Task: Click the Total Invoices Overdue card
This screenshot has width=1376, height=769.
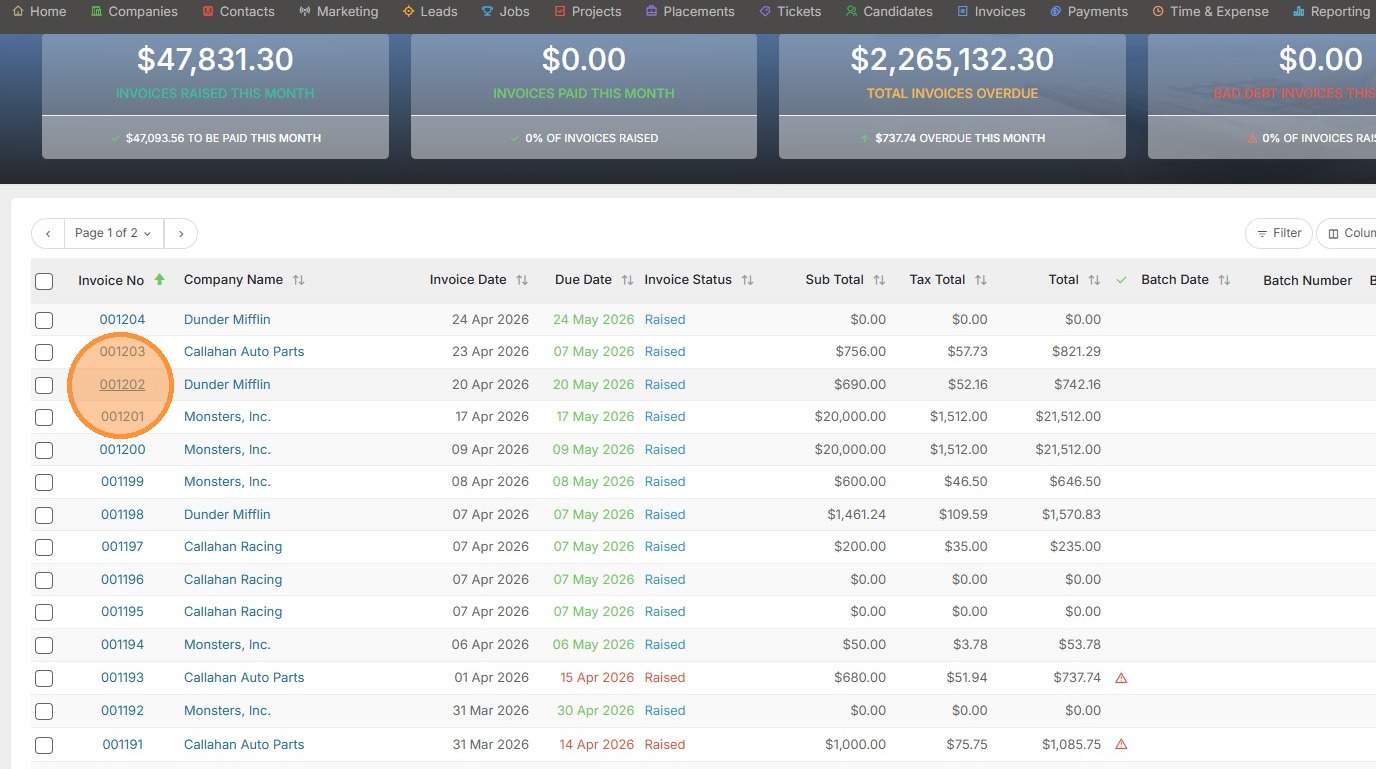Action: [x=952, y=95]
